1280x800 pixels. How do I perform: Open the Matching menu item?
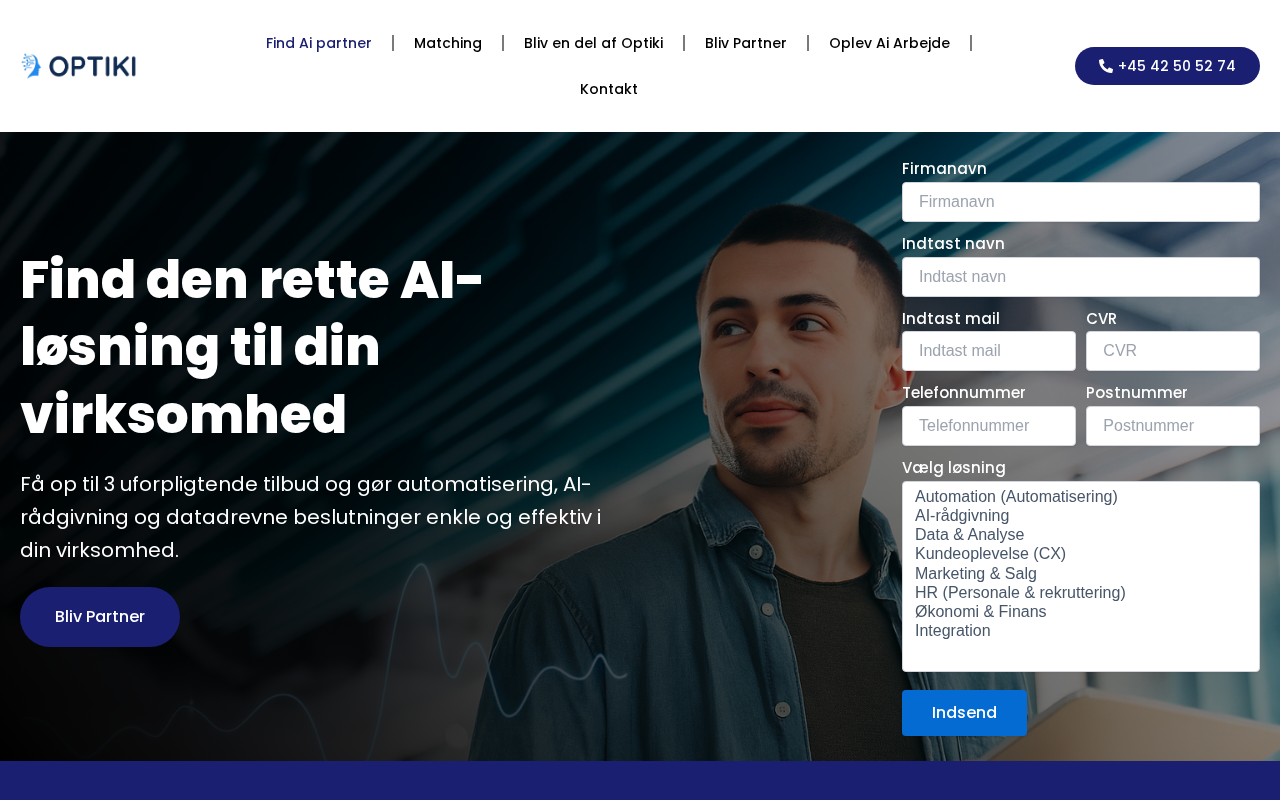(x=448, y=43)
